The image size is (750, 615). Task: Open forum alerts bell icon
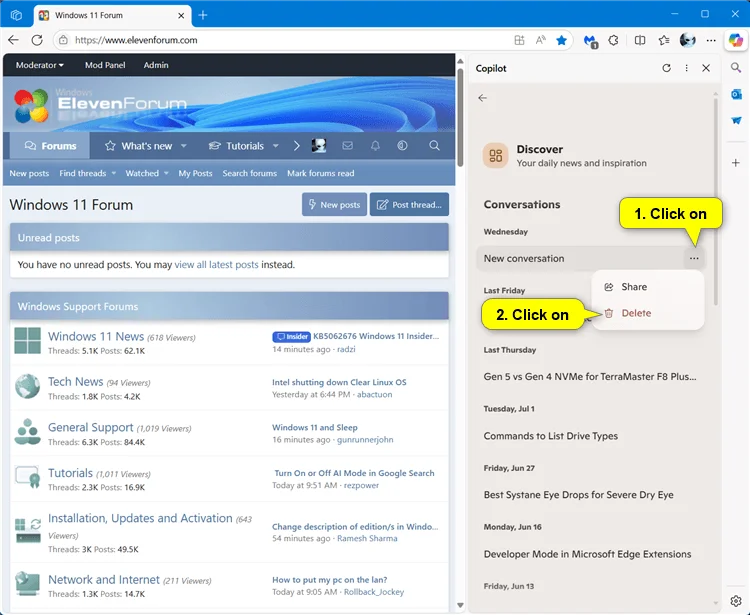tap(375, 145)
